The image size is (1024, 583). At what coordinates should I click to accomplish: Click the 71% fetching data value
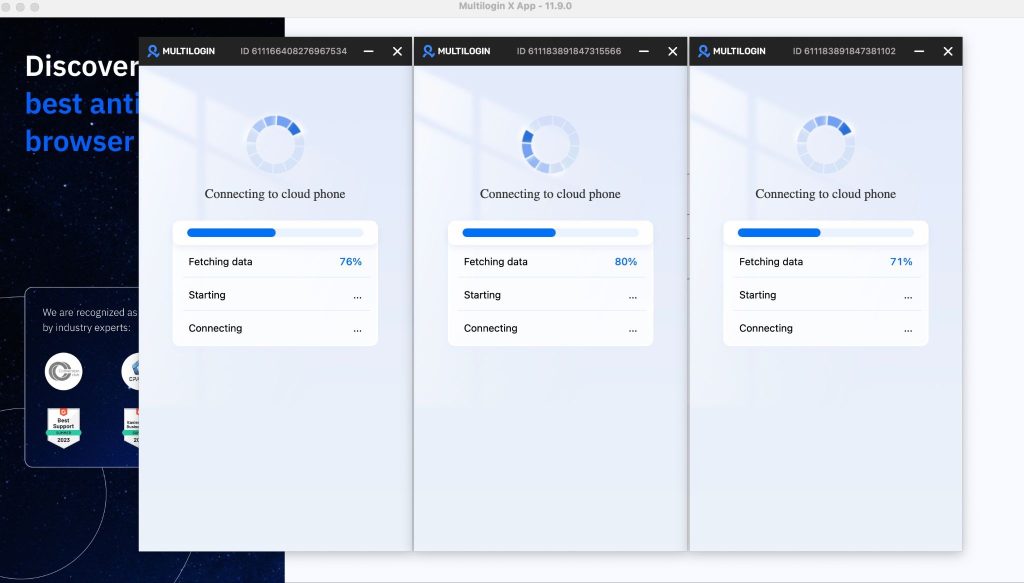[901, 262]
